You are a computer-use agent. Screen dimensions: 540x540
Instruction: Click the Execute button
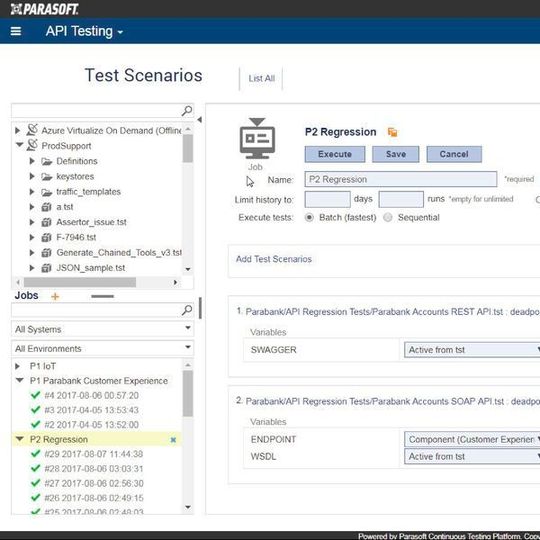(x=335, y=154)
